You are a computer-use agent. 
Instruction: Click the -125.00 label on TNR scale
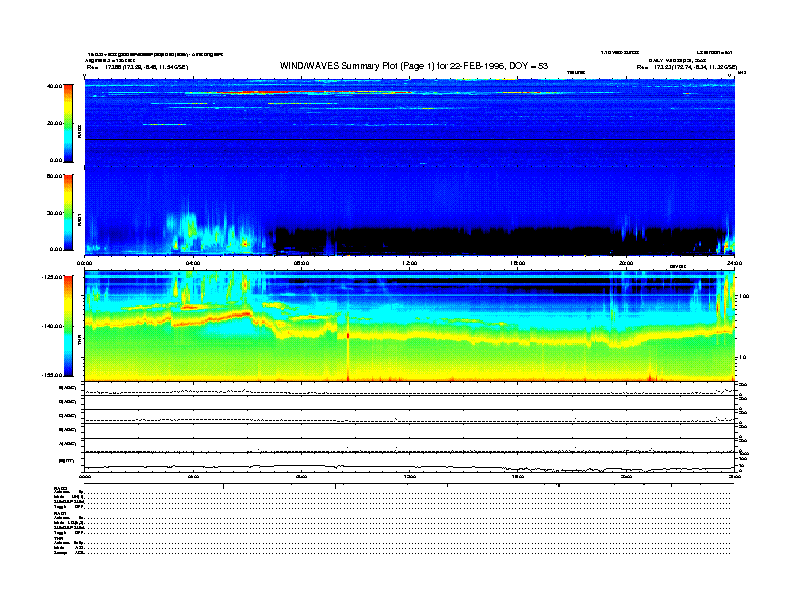click(x=52, y=277)
